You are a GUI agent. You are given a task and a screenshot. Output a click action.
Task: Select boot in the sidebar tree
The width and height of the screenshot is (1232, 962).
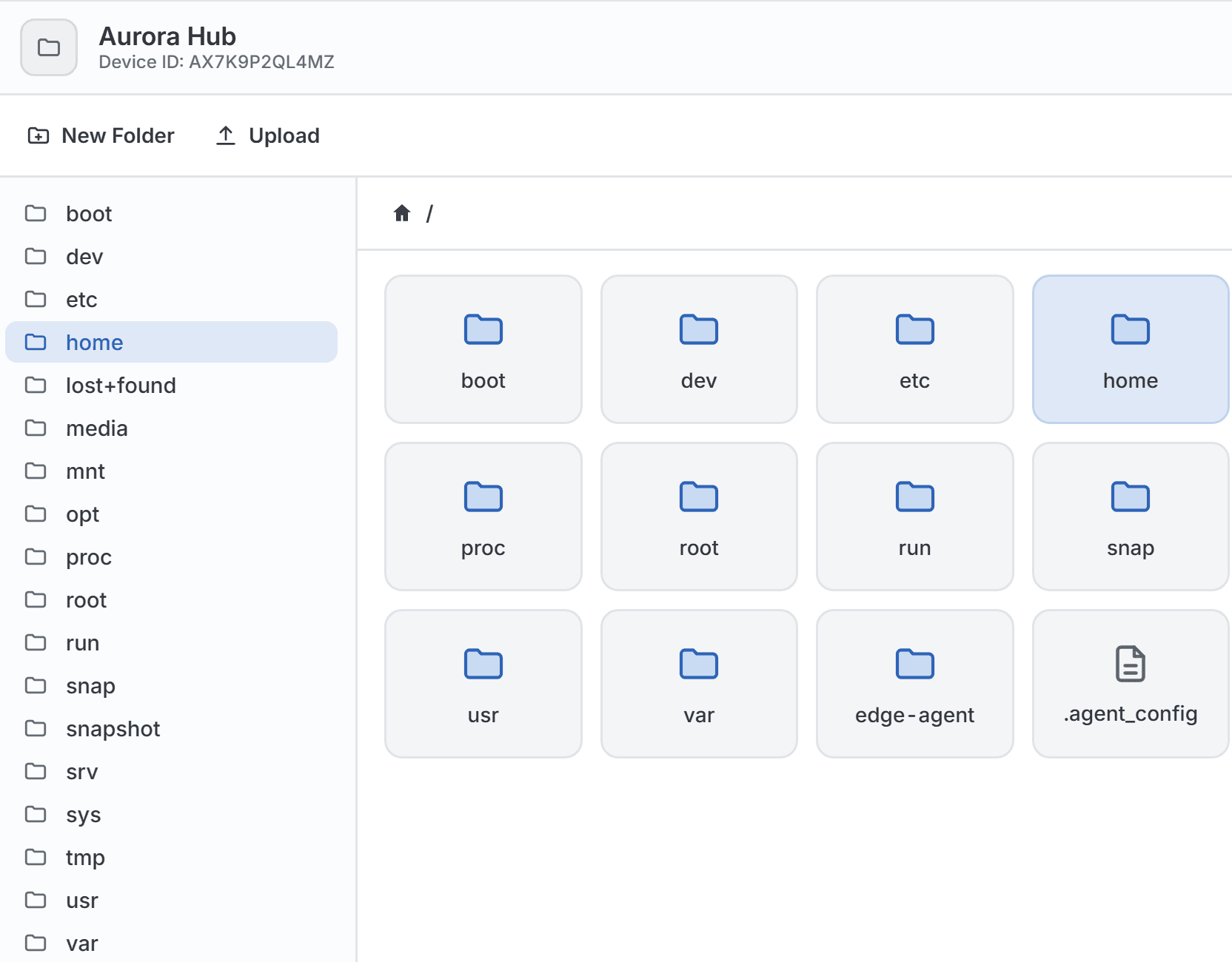click(x=172, y=214)
